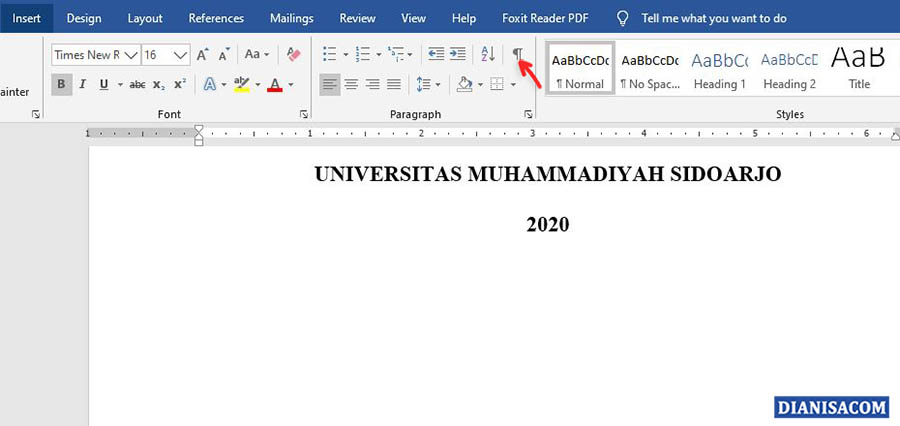The image size is (900, 426).
Task: Apply strikethrough to text
Action: click(x=137, y=85)
